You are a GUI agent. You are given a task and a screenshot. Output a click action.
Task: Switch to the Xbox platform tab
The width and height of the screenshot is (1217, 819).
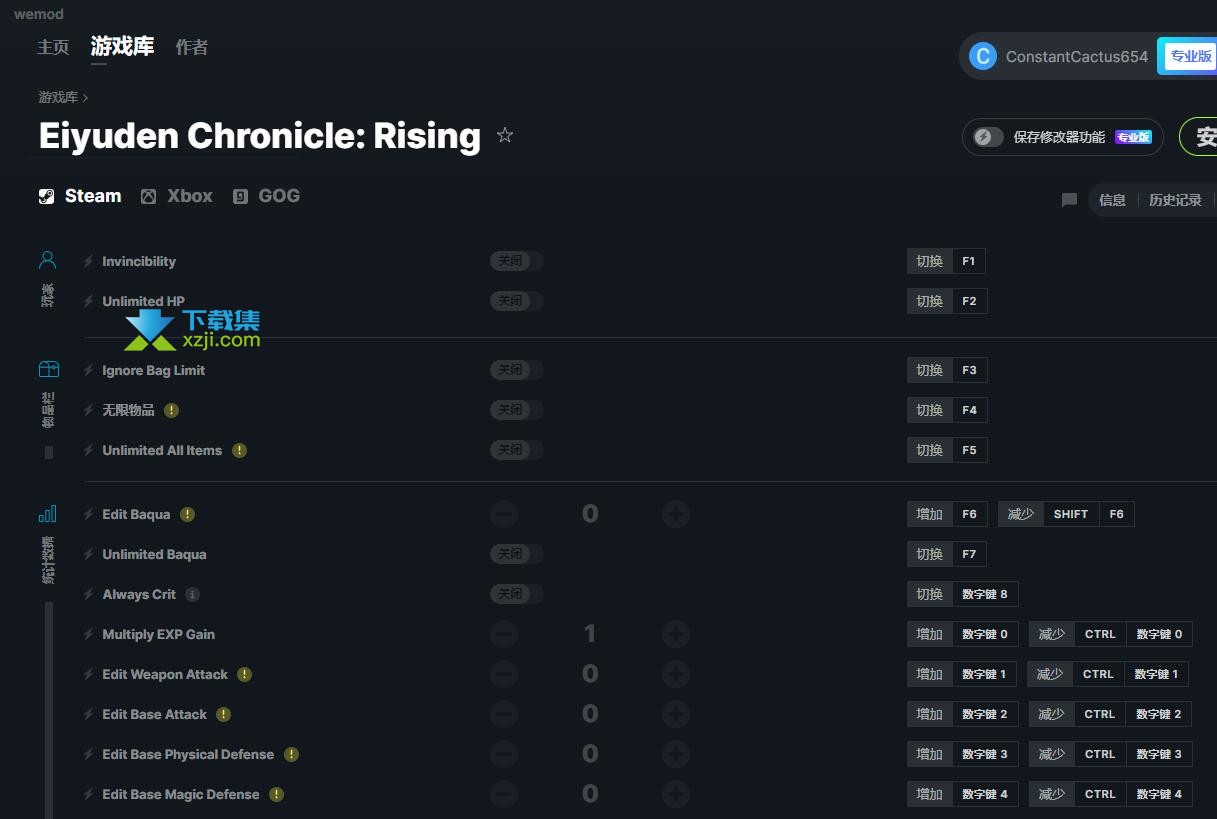177,196
